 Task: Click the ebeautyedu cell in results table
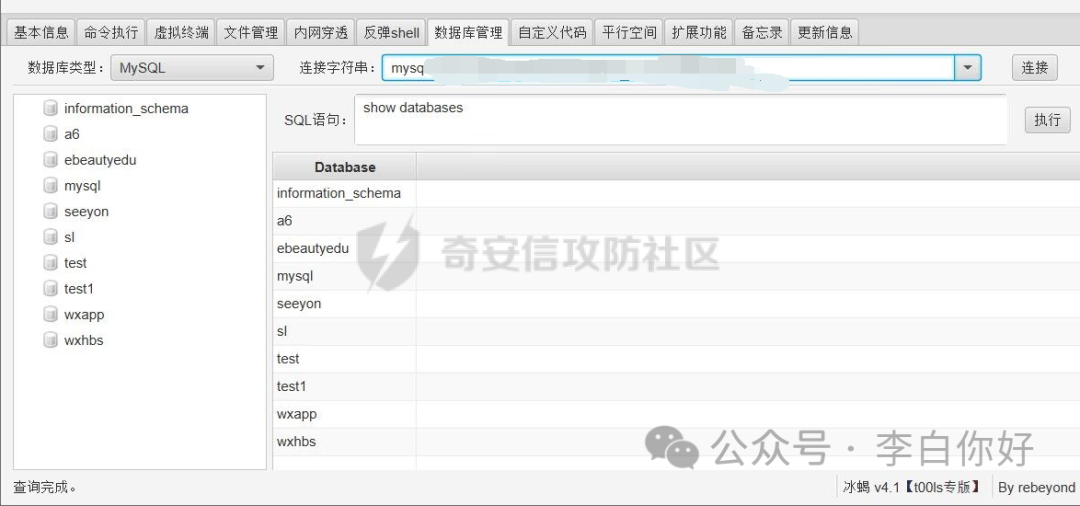pyautogui.click(x=344, y=249)
